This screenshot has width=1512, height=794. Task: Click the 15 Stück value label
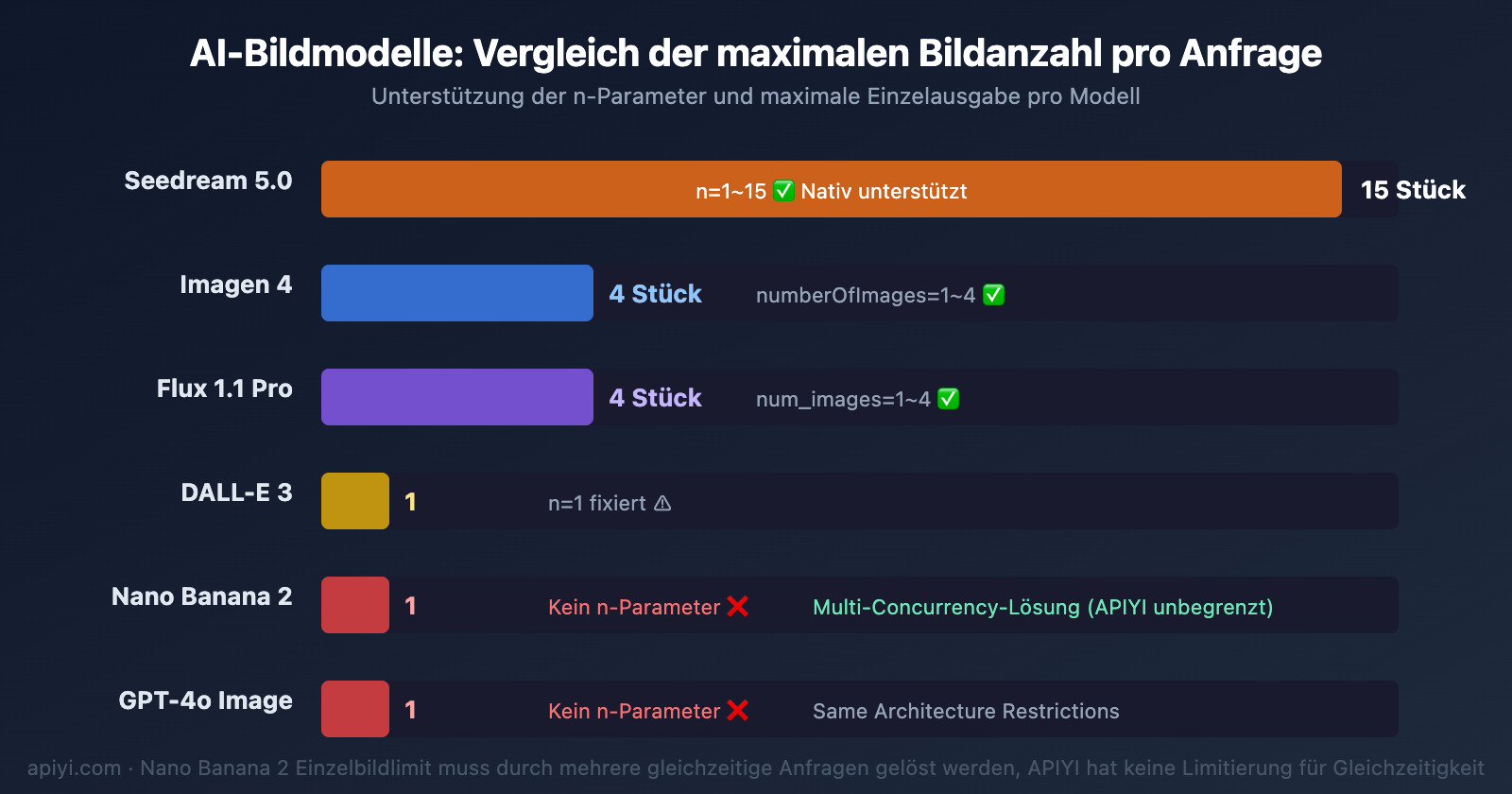[1413, 190]
